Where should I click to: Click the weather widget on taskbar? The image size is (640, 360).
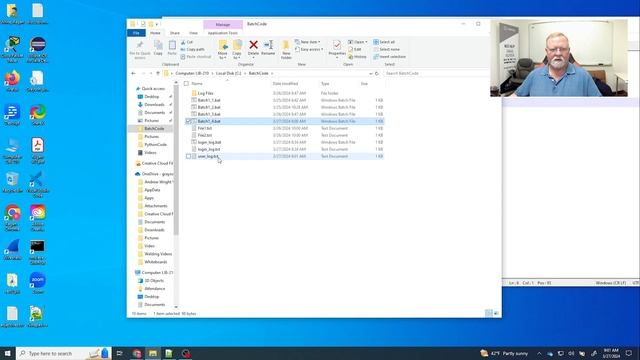pyautogui.click(x=504, y=353)
